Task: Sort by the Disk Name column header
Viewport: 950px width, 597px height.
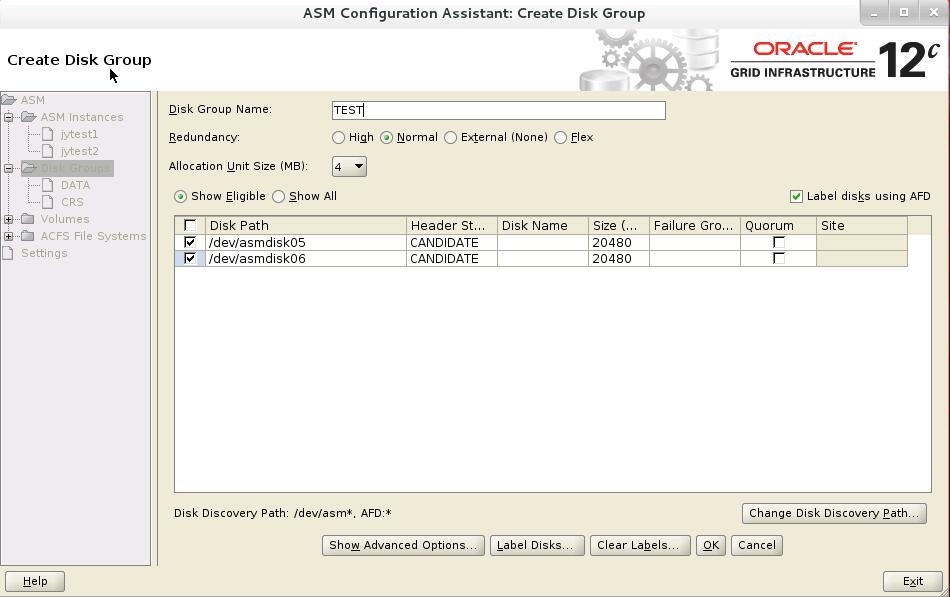Action: pyautogui.click(x=543, y=225)
